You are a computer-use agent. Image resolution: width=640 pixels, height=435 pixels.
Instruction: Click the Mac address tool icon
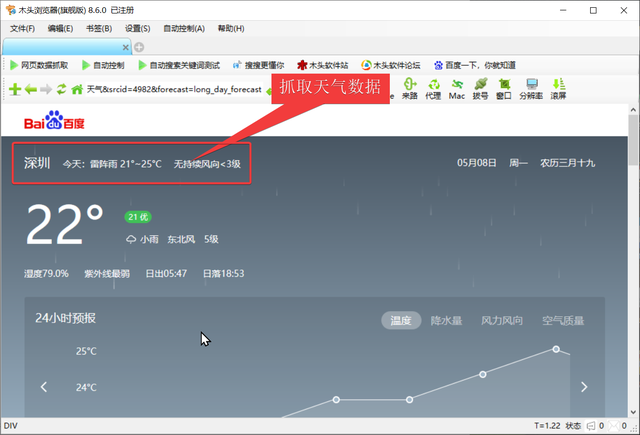point(457,89)
